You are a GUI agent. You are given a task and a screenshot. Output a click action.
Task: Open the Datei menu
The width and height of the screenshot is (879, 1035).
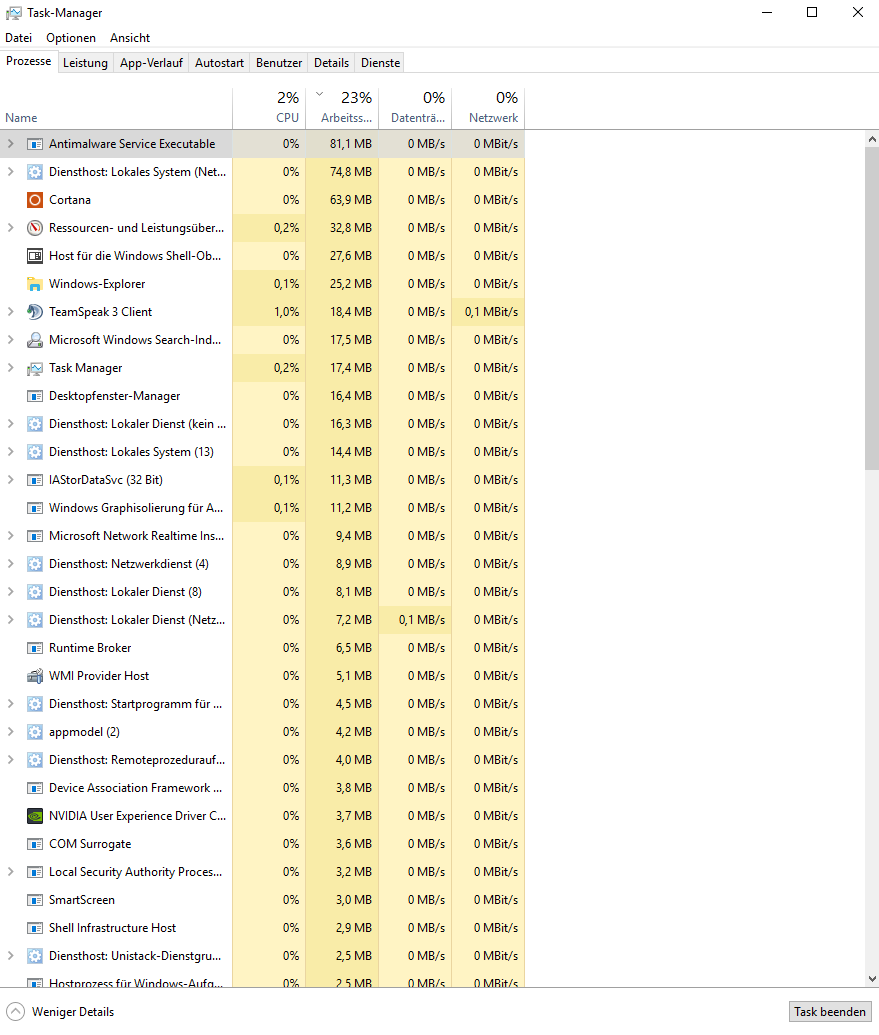coord(18,38)
